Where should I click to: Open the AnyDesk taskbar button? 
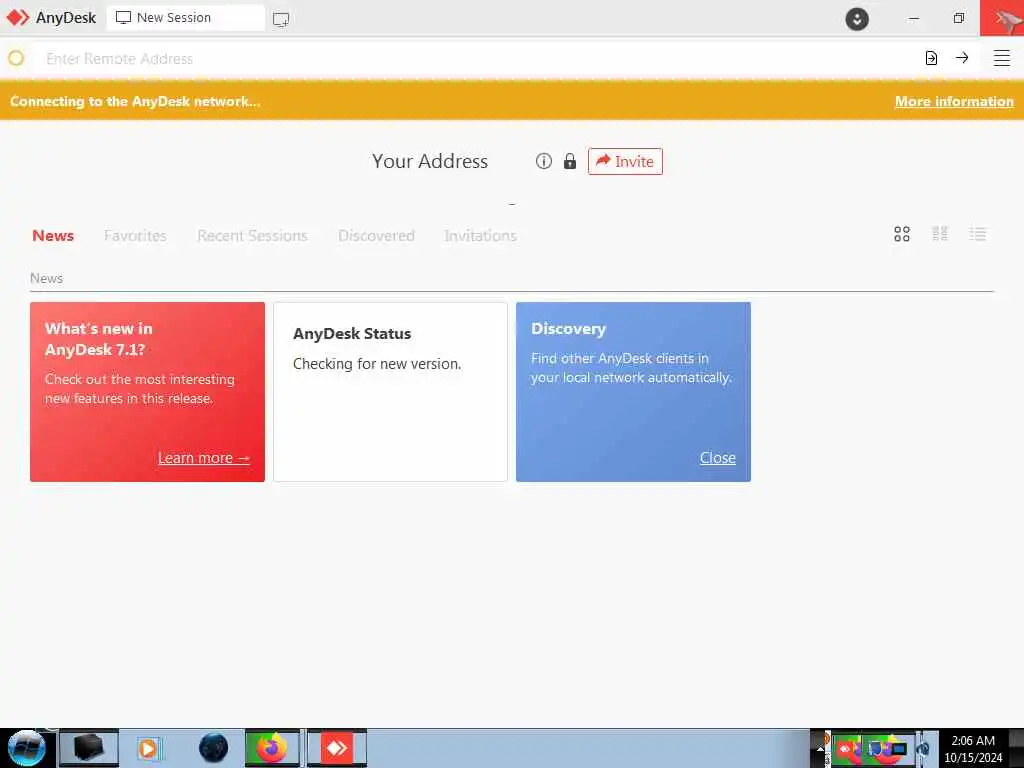pyautogui.click(x=337, y=748)
